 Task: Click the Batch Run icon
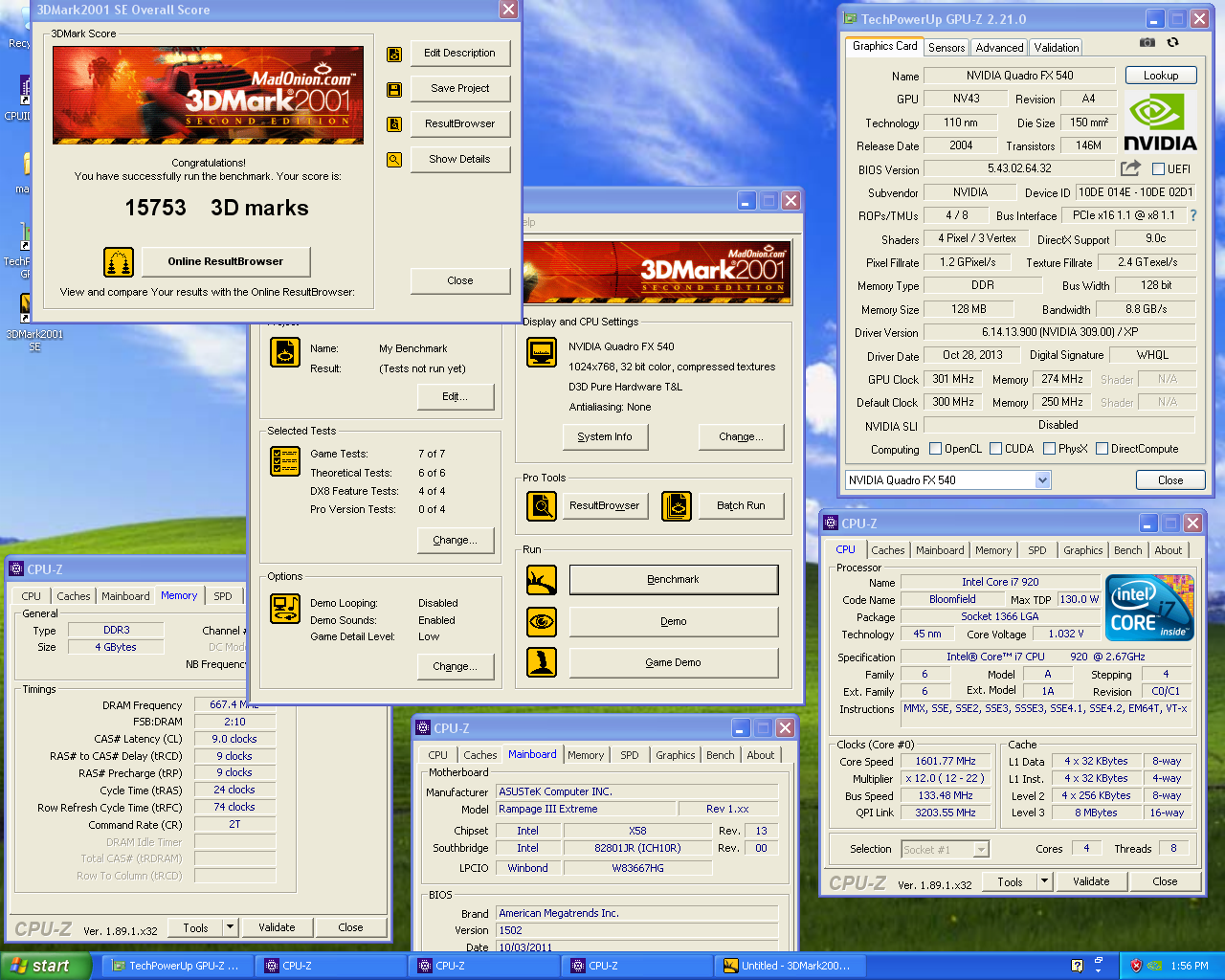pyautogui.click(x=677, y=505)
